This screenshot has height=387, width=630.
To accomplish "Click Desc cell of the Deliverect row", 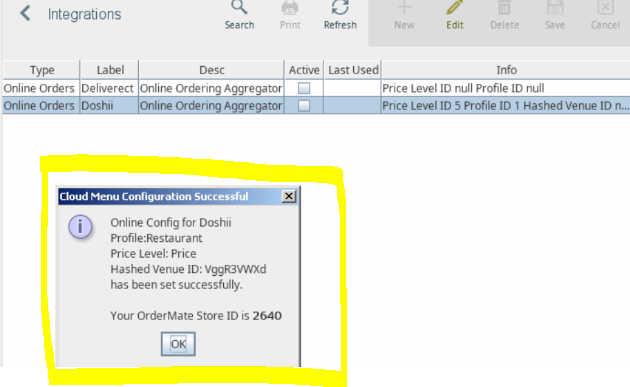I will (x=211, y=88).
